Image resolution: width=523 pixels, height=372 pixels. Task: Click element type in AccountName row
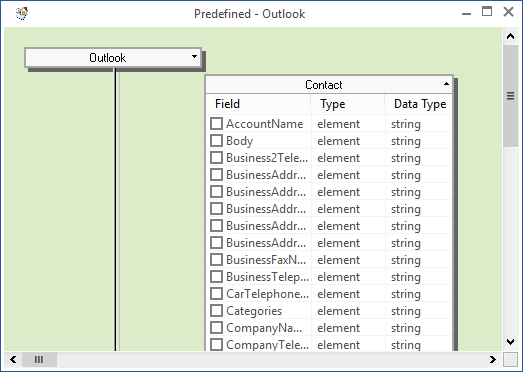tap(339, 124)
